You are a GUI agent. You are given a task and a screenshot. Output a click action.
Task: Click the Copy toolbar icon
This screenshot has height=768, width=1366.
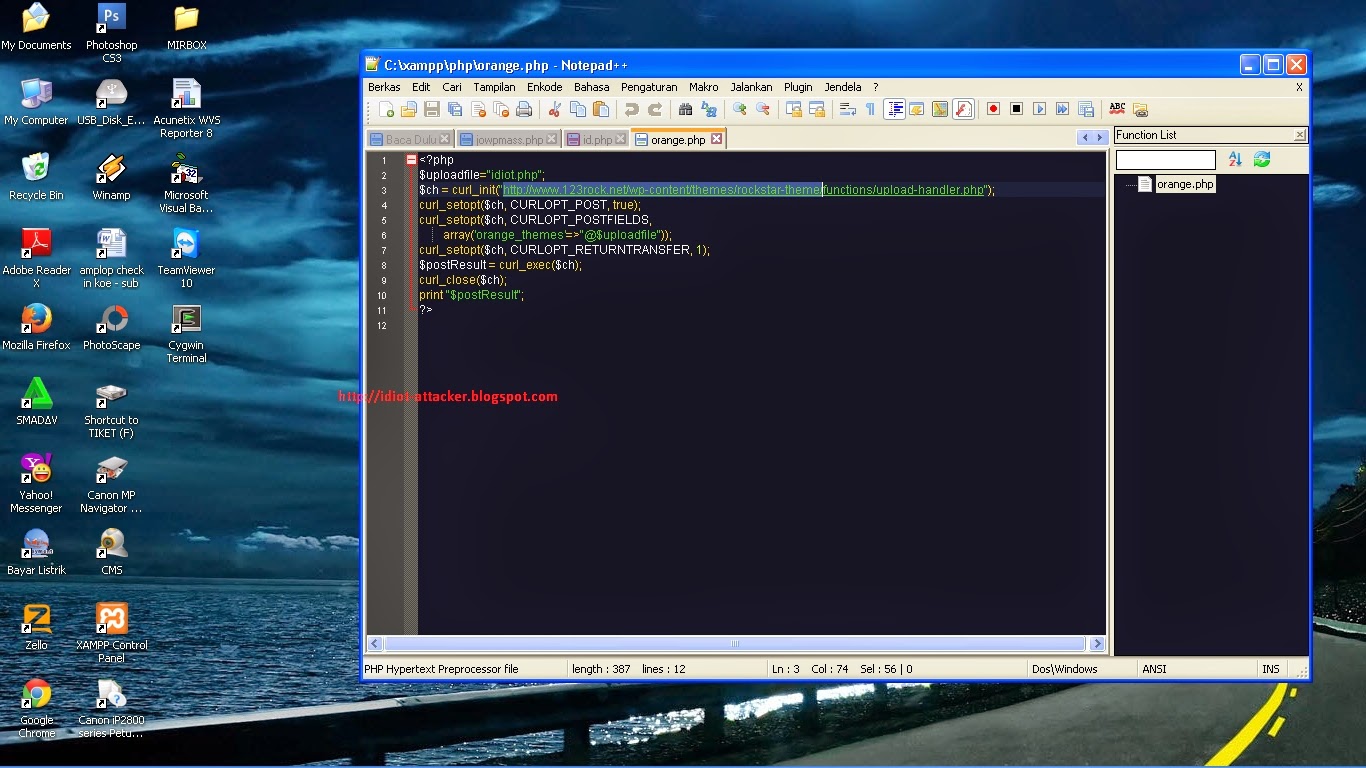click(577, 109)
